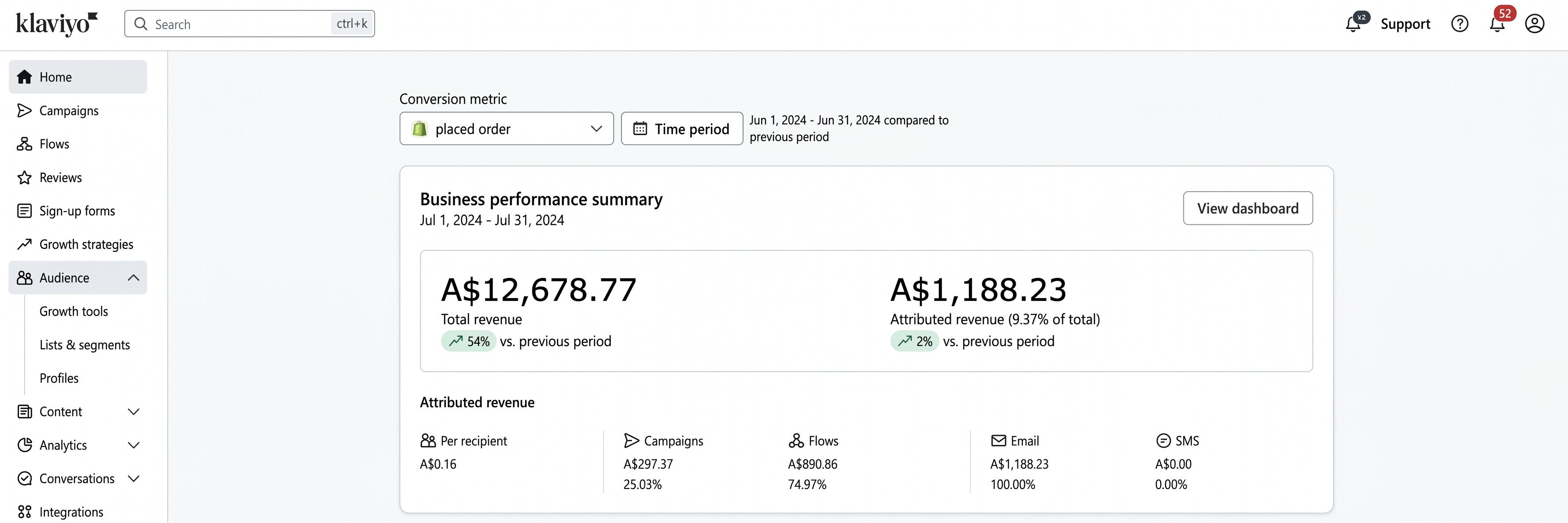Click the Klaviyo logo
This screenshot has height=523, width=1568.
point(57,24)
